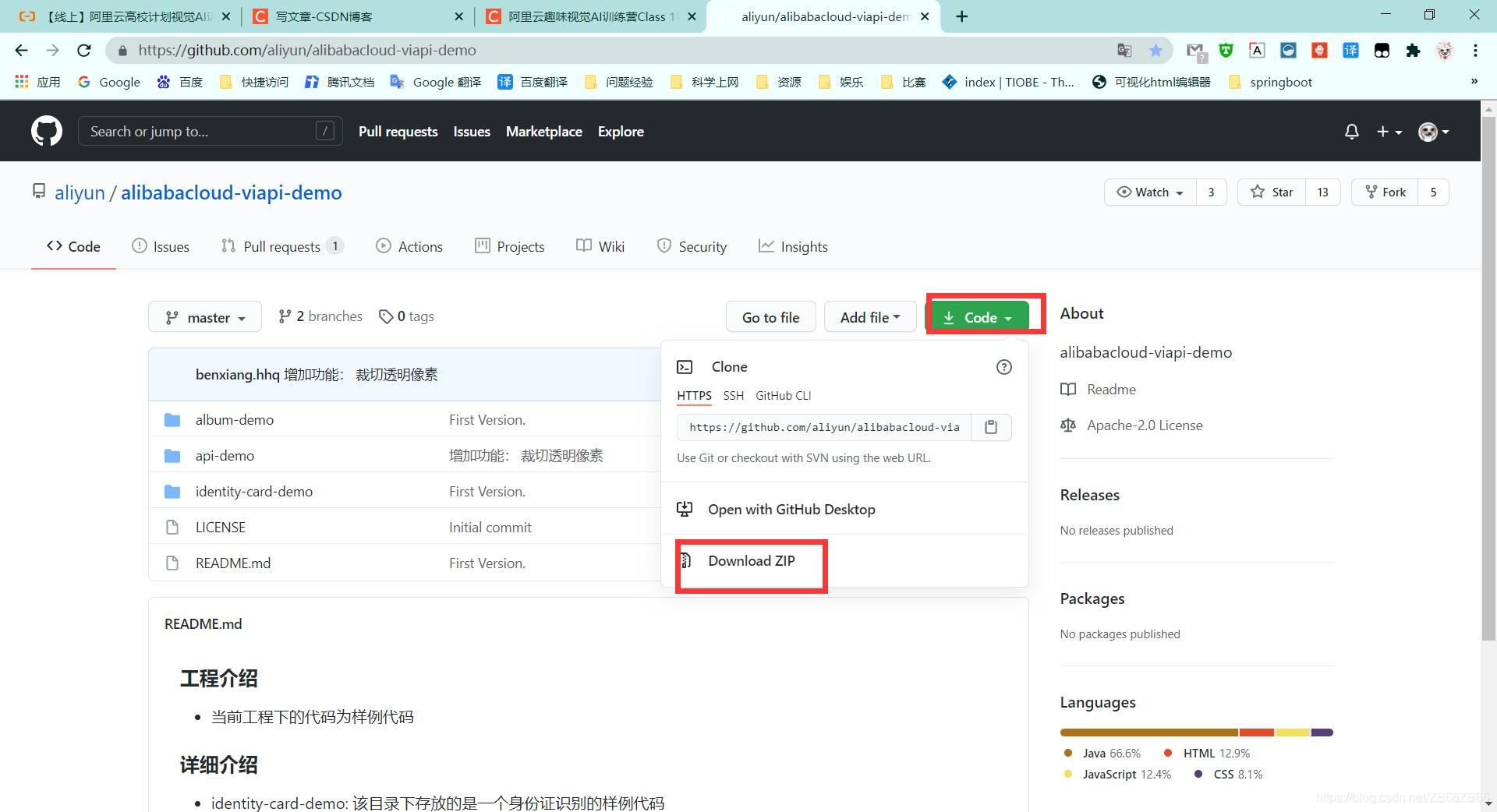Bookmark page using the star icon in address bar
This screenshot has height=812, width=1497.
point(1155,50)
